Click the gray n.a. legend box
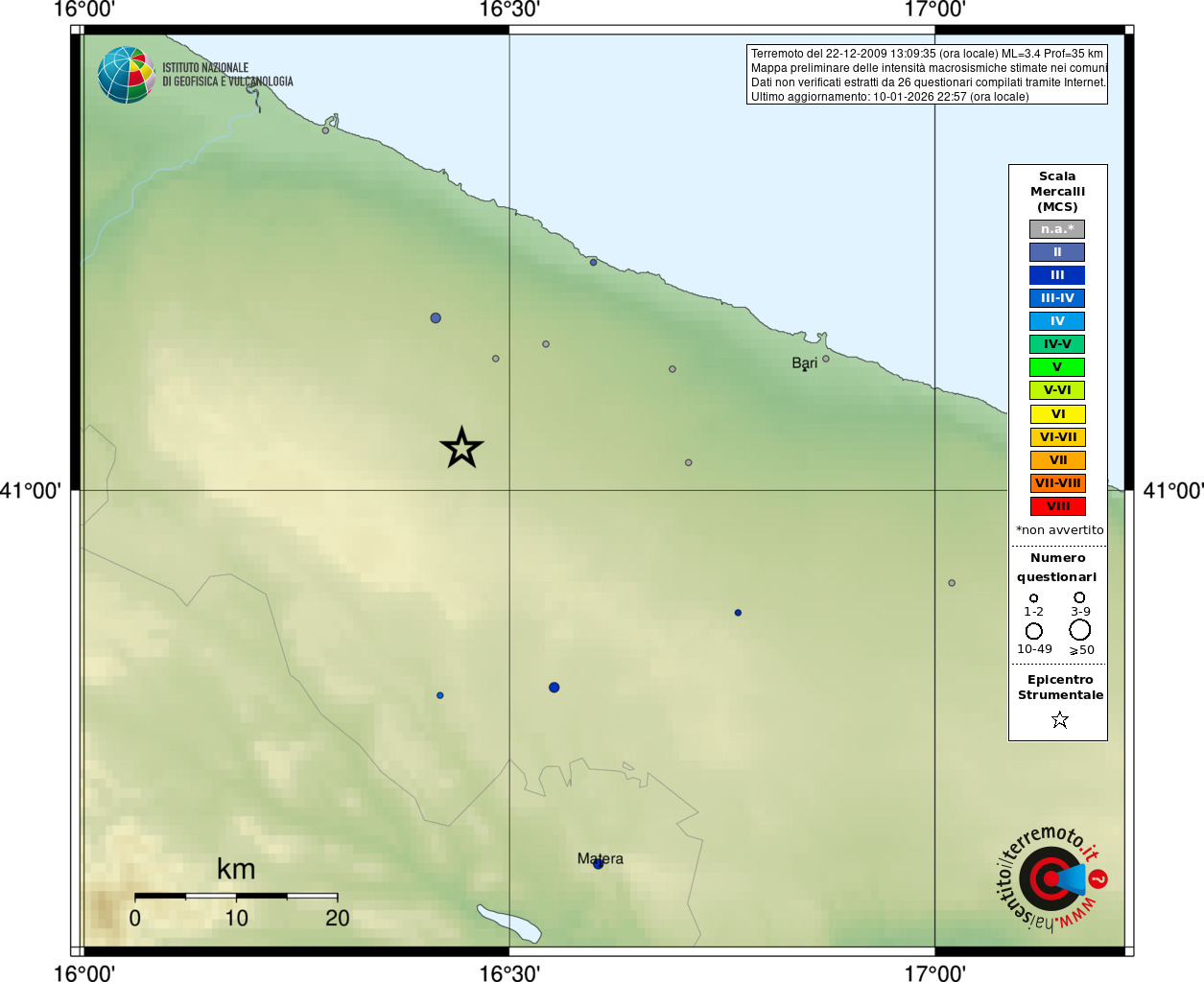Viewport: 1204px width, 982px height. point(1057,229)
